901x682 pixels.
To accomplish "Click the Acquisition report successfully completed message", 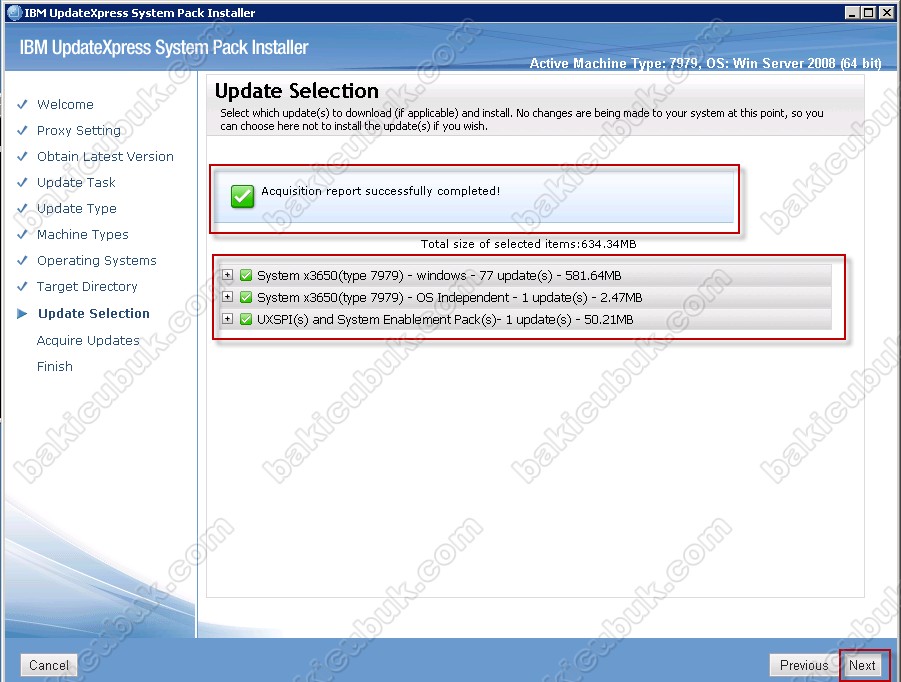I will 380,191.
